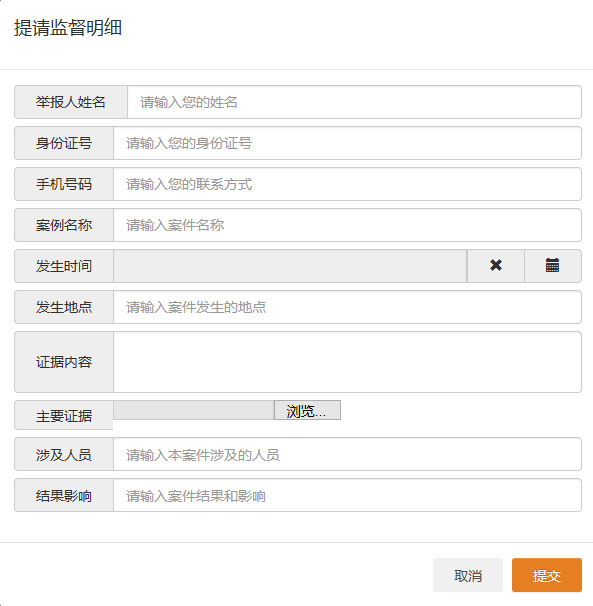Select the 涉及人员 input field
This screenshot has height=606, width=593.
[348, 454]
